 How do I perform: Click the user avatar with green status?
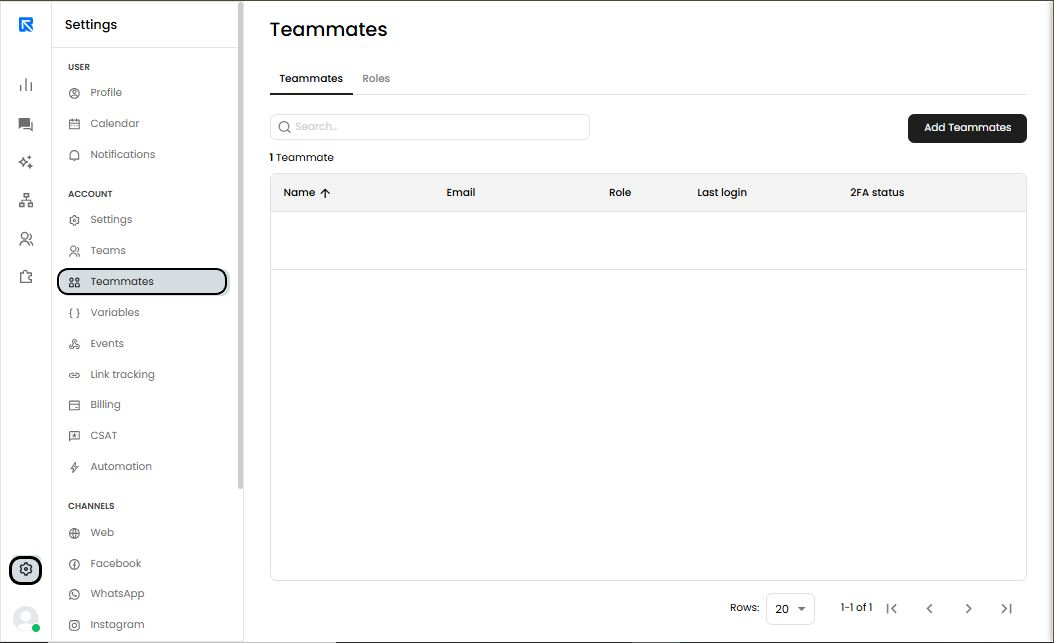pos(26,618)
